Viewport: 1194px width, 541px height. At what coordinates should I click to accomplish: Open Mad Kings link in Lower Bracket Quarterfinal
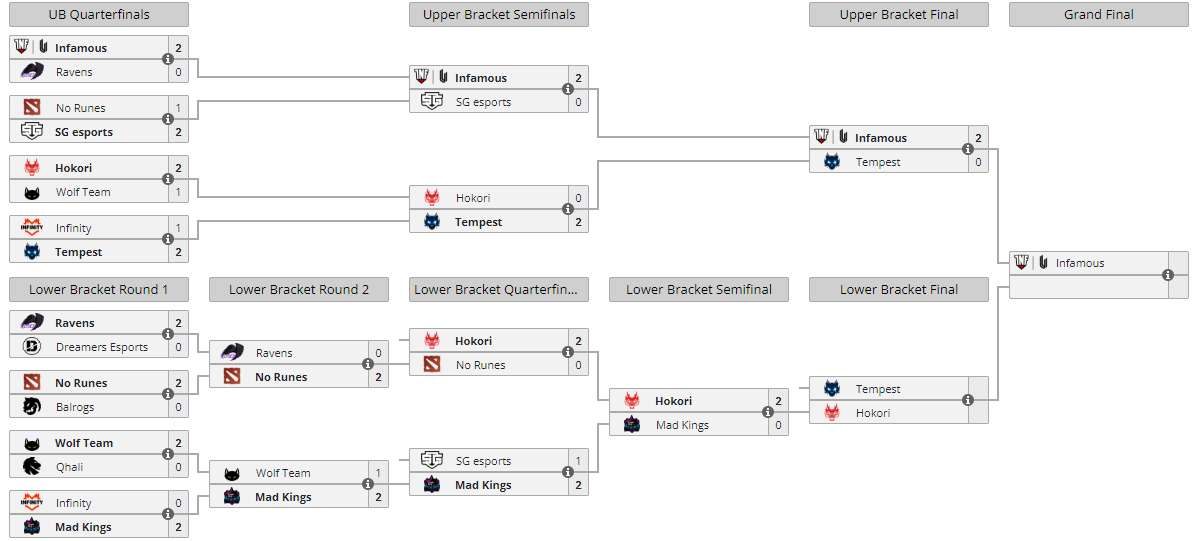point(483,485)
